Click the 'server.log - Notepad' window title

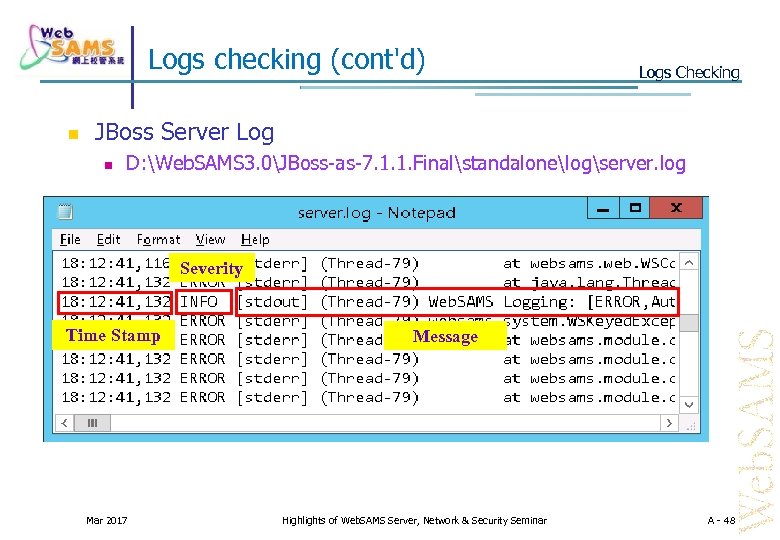[377, 213]
